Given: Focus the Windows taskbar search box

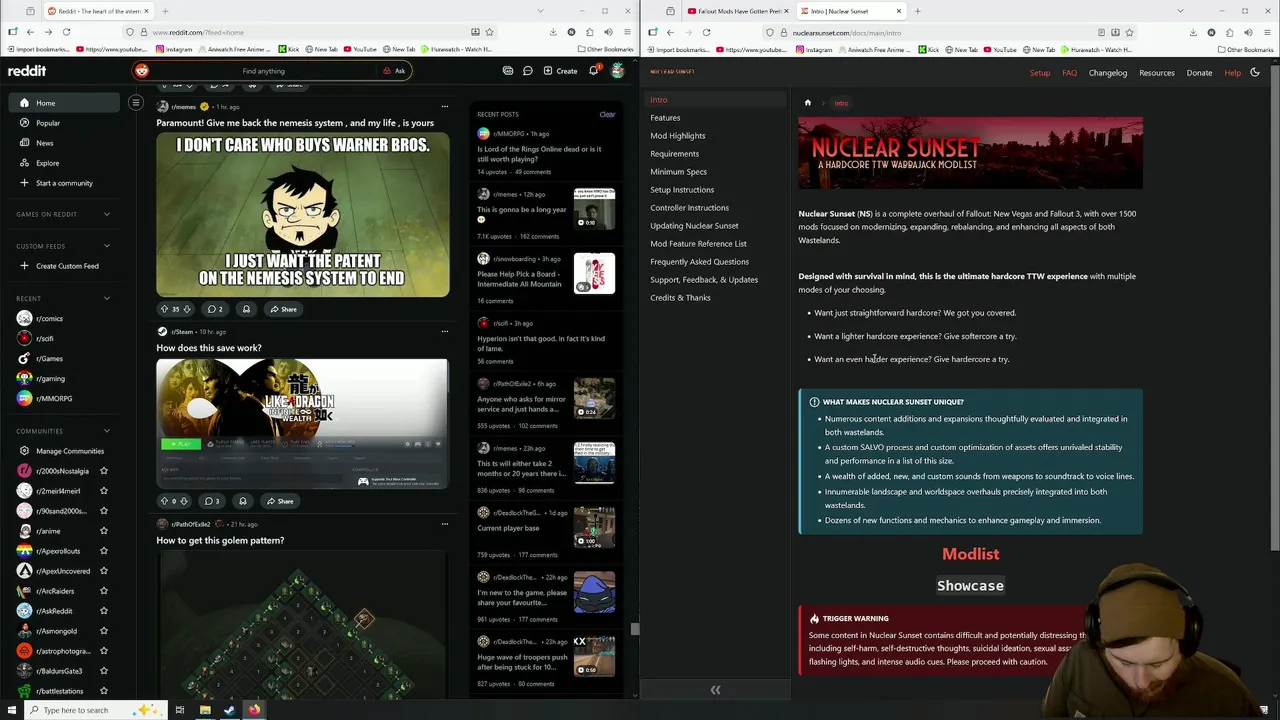Looking at the screenshot, I should pos(95,710).
